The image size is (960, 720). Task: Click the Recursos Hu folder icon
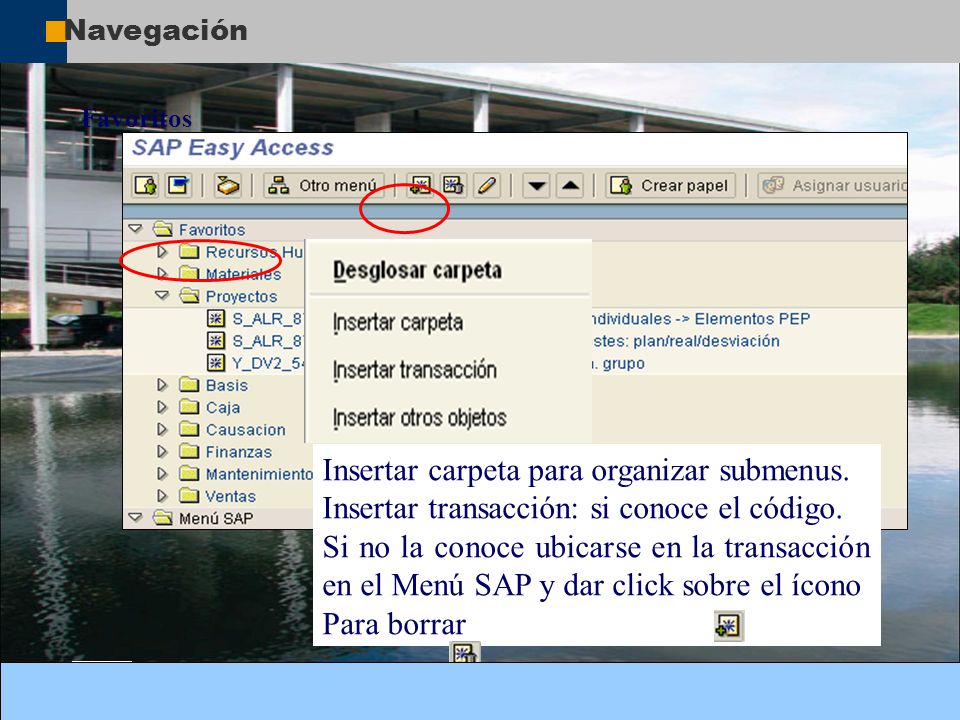coord(189,252)
